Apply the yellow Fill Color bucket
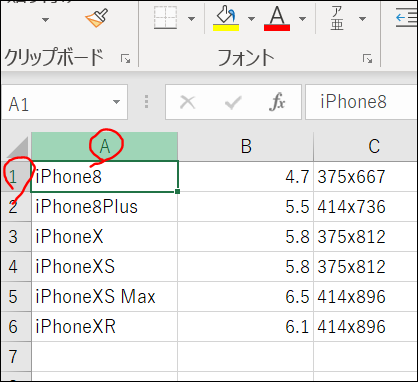 pyautogui.click(x=226, y=18)
